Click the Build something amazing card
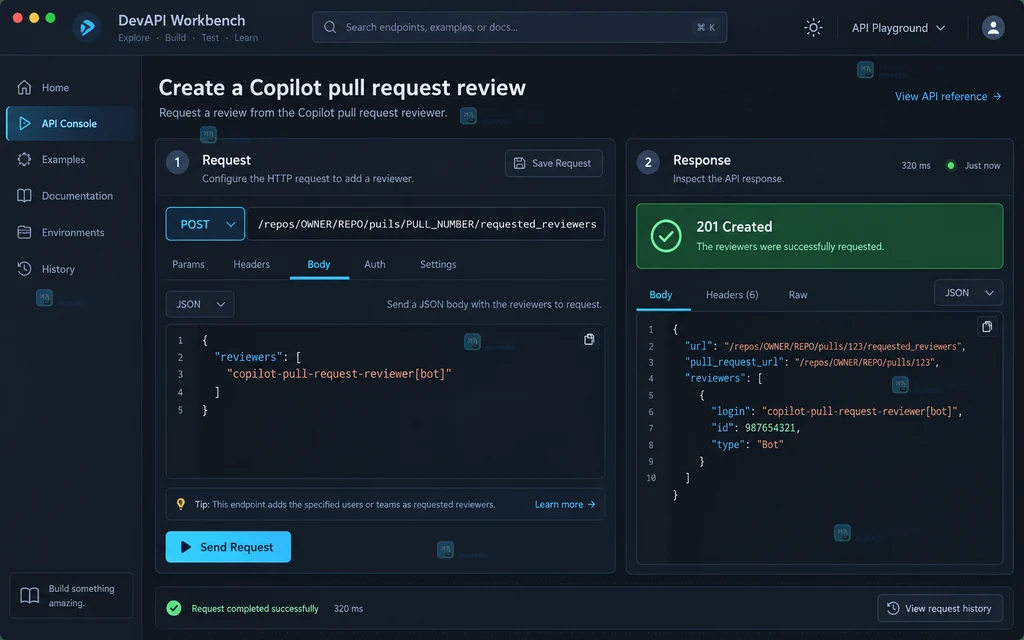The image size is (1024, 640). (x=71, y=596)
